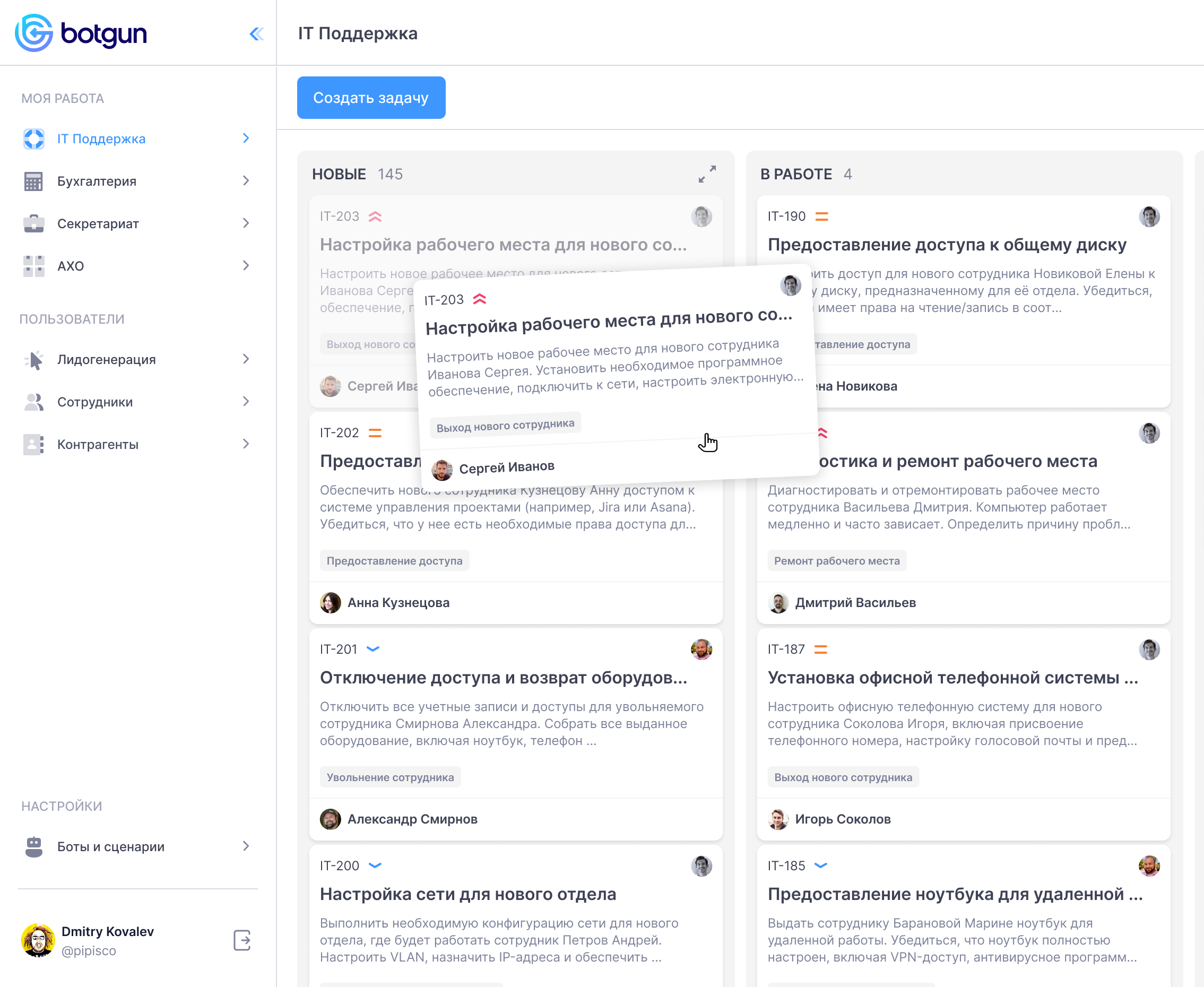
Task: Click the task ID IT-187
Action: click(786, 650)
